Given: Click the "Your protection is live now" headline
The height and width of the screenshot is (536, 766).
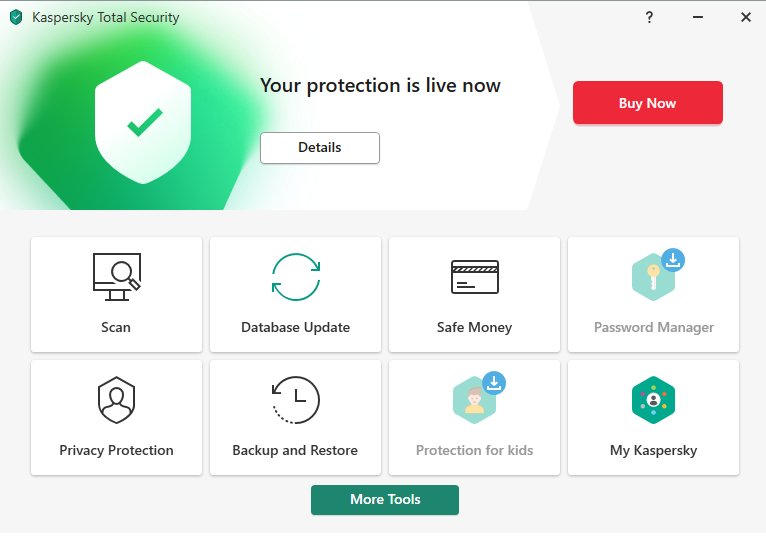Looking at the screenshot, I should pyautogui.click(x=380, y=86).
